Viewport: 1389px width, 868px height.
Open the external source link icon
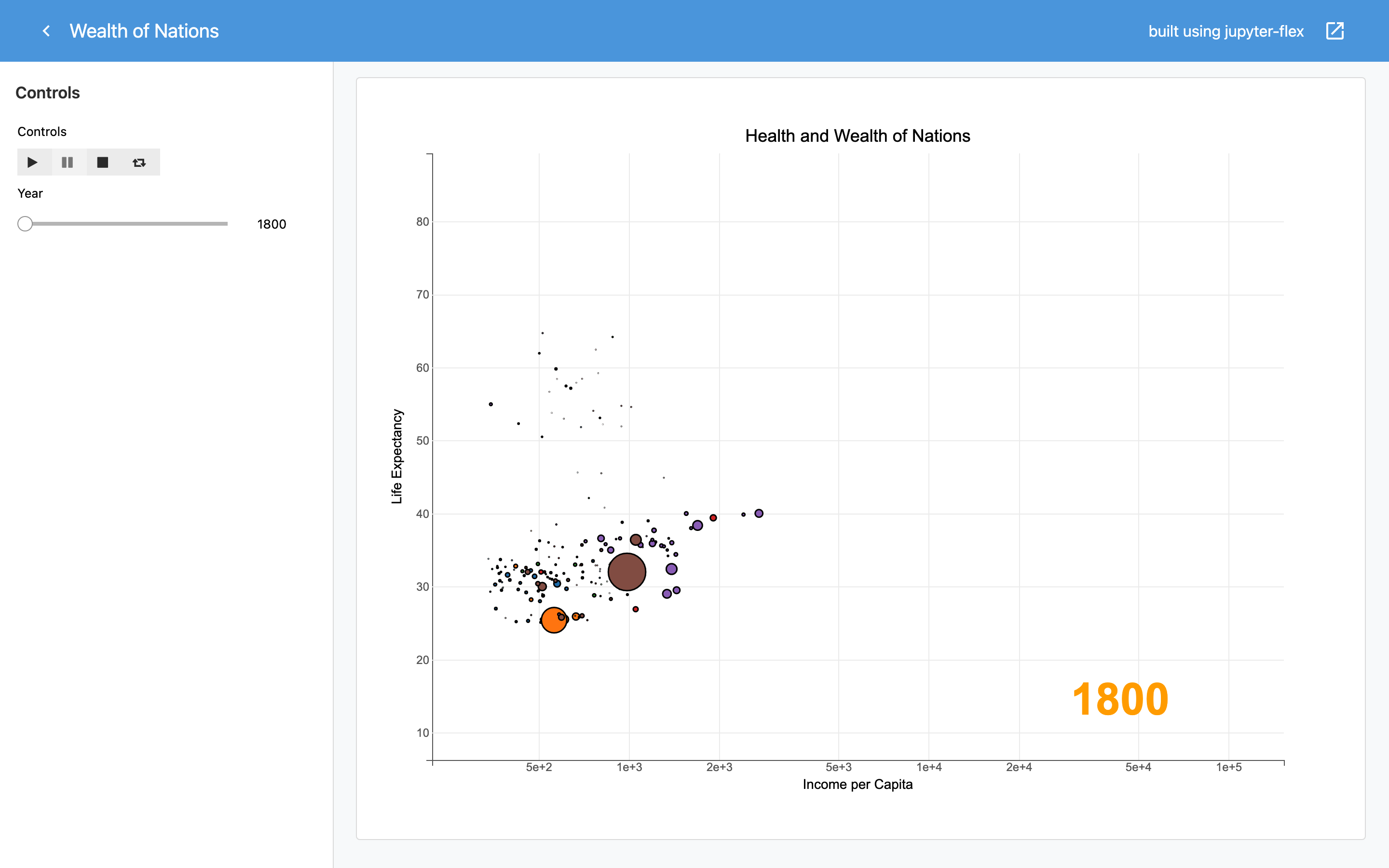[x=1335, y=31]
